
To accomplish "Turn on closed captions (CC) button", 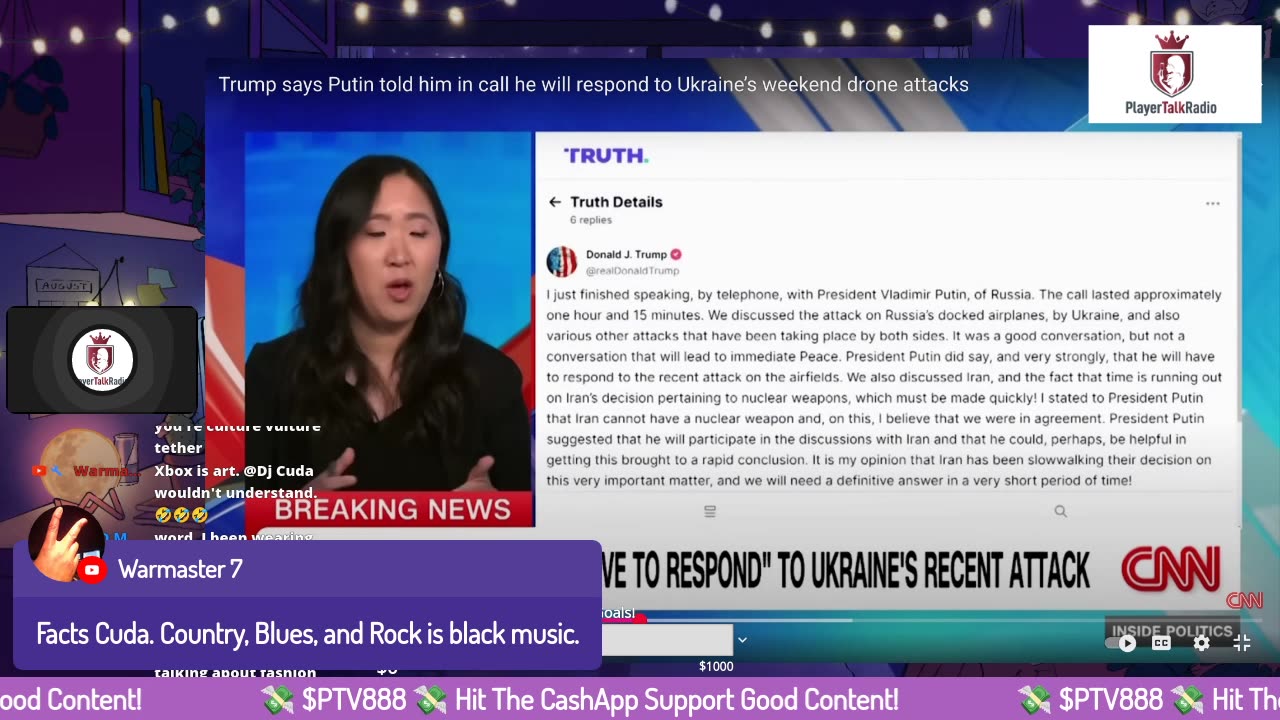I will 1161,643.
